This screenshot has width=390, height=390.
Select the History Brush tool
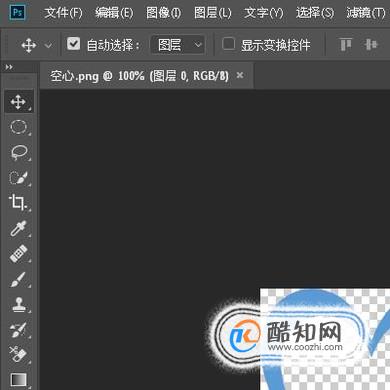point(18,330)
